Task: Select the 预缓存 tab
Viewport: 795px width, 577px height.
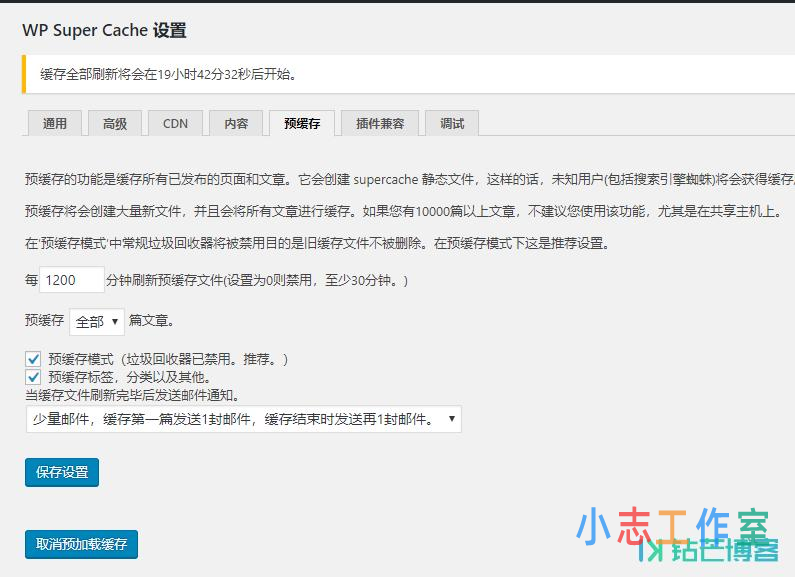Action: click(x=302, y=123)
